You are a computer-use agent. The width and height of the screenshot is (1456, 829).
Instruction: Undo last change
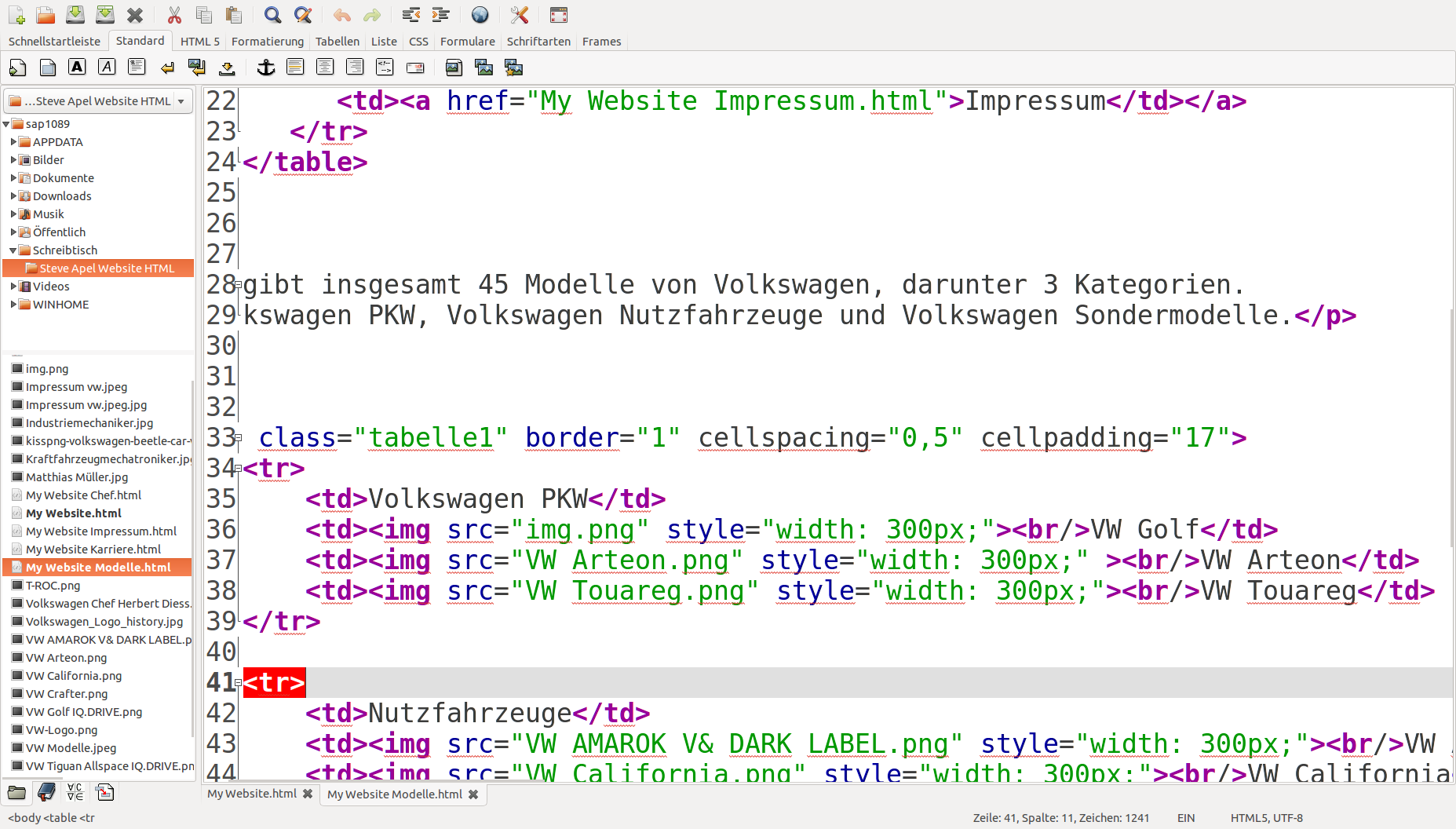[341, 15]
